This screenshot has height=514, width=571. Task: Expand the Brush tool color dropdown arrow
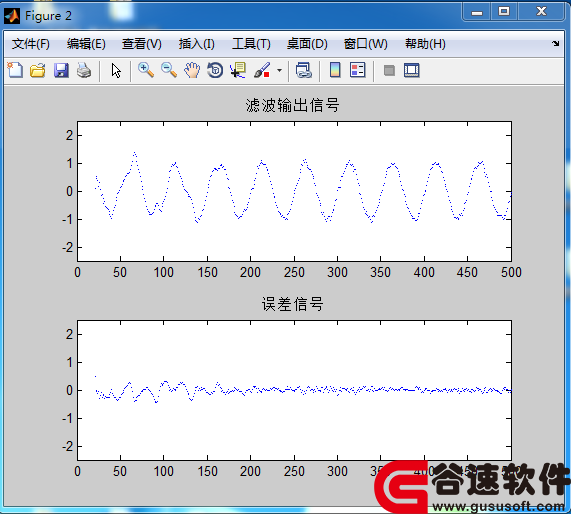(279, 70)
